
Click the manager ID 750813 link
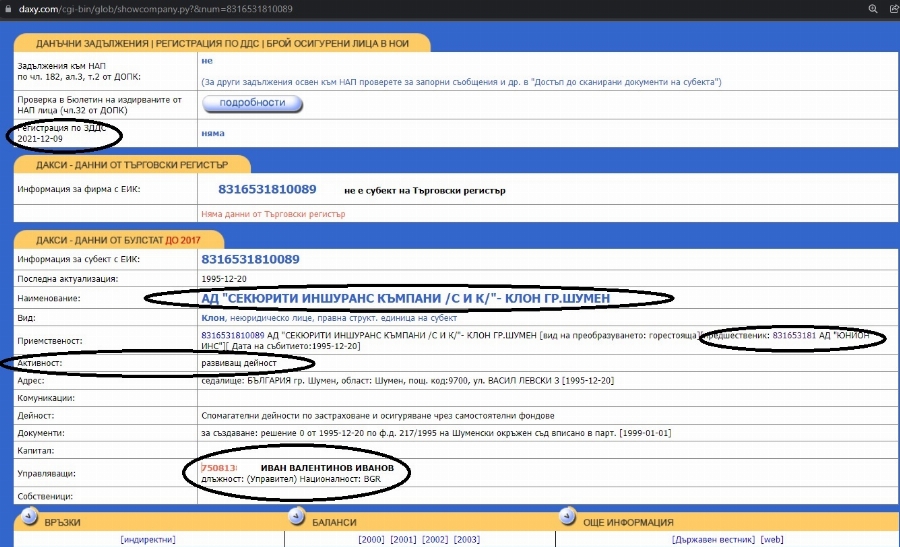(218, 468)
